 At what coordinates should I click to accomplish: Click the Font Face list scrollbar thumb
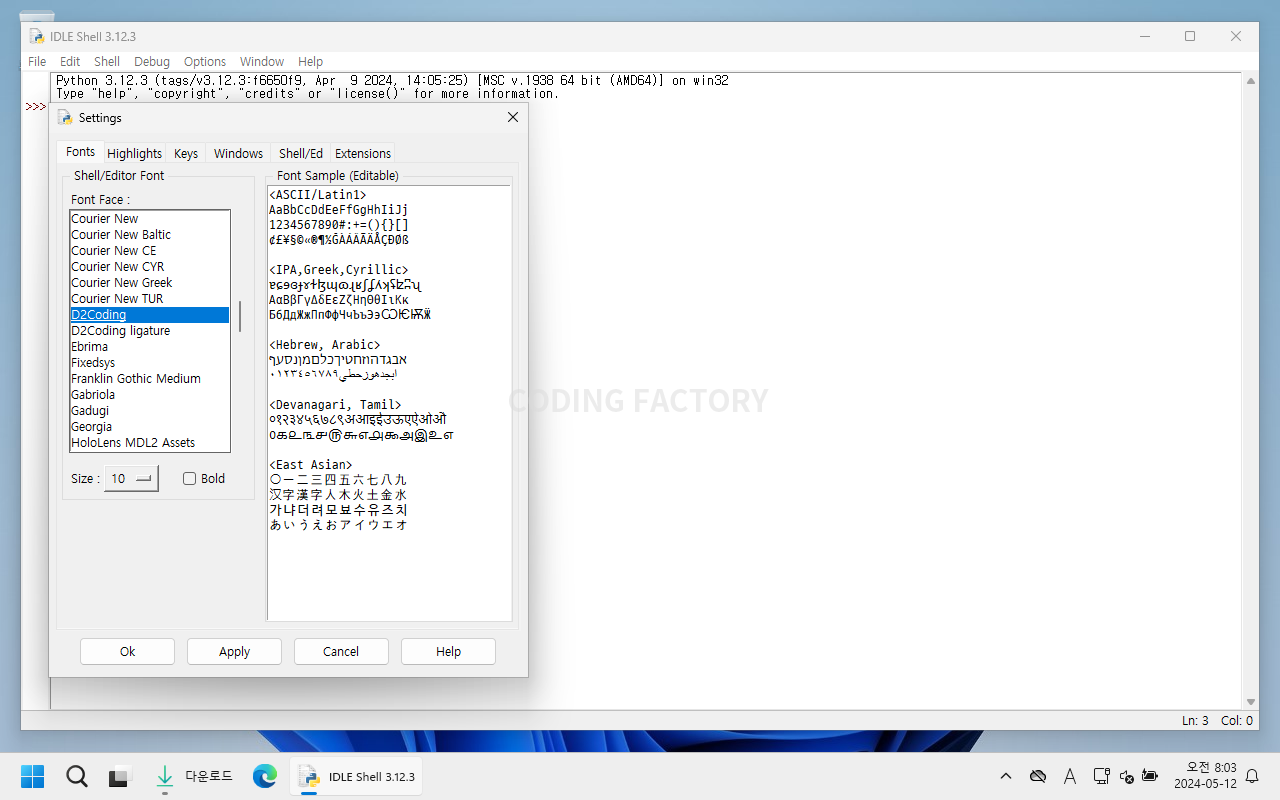(239, 315)
